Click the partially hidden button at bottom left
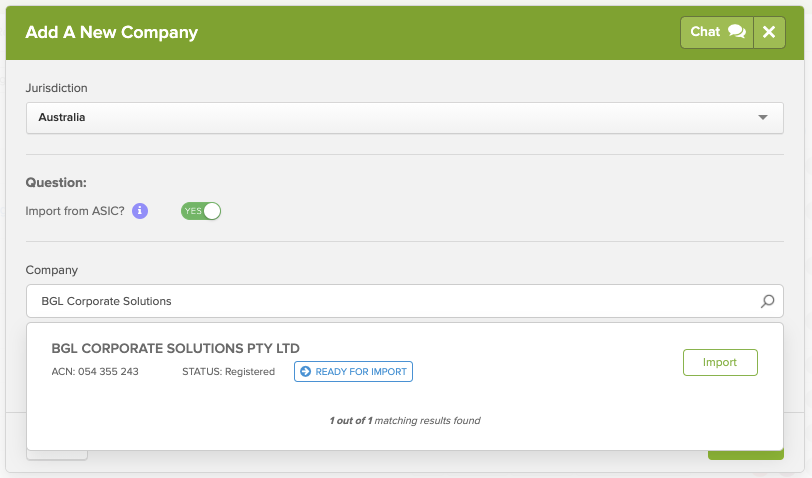This screenshot has width=812, height=478. 56,455
